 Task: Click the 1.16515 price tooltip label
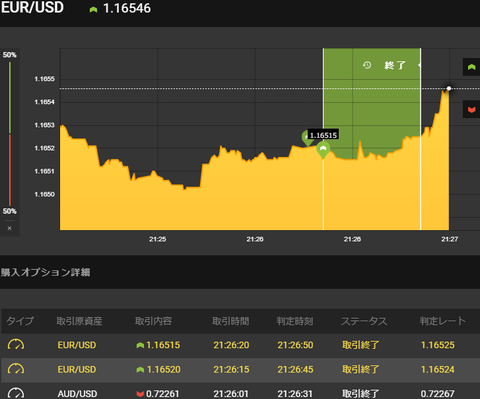[x=323, y=135]
